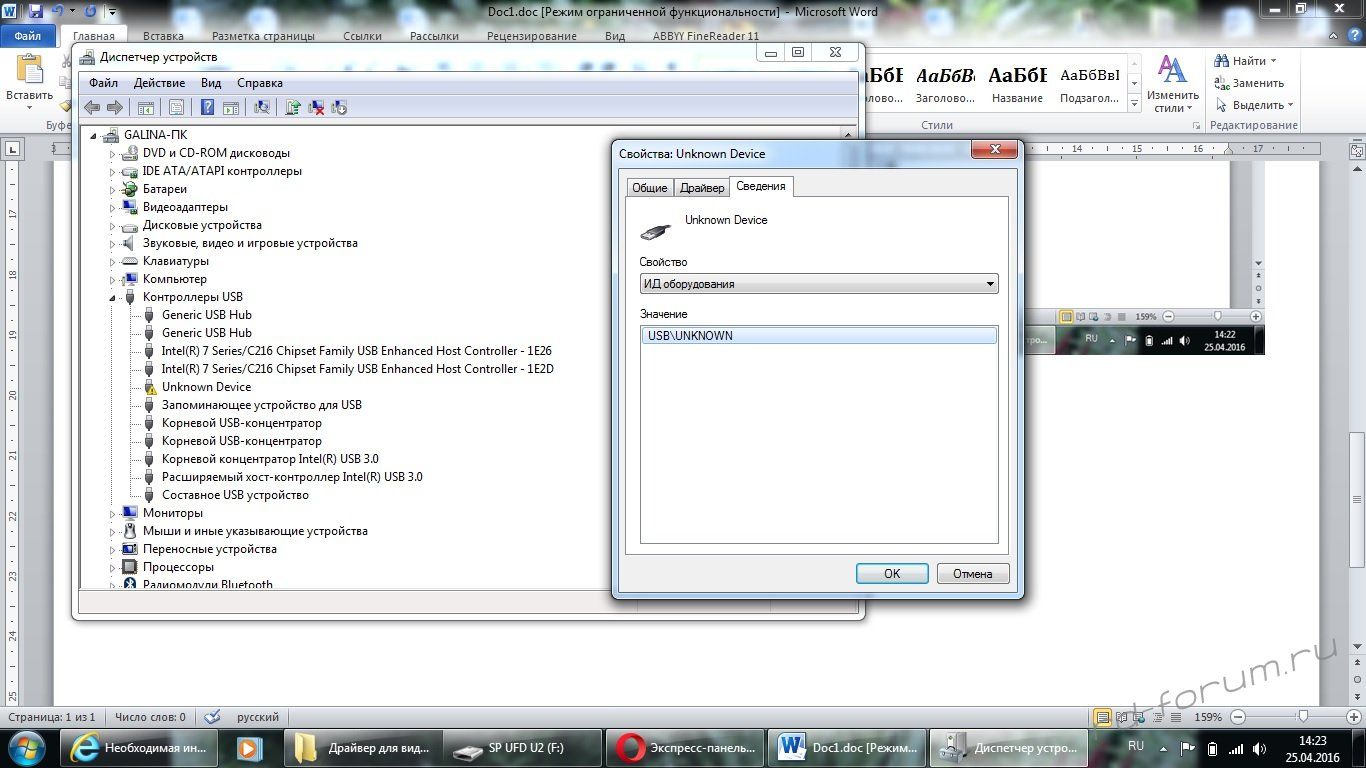Open the Драйвер для вид... folder taskbar item
Screen dimensions: 1366x768
(x=361, y=748)
